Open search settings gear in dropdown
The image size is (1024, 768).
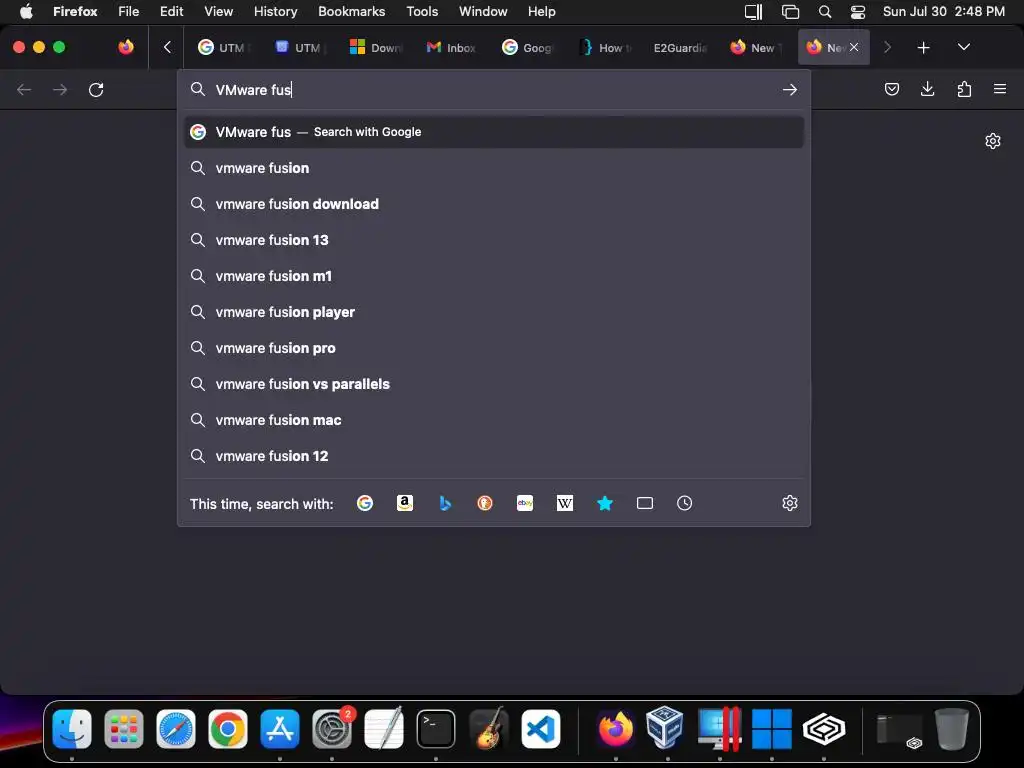tap(790, 503)
